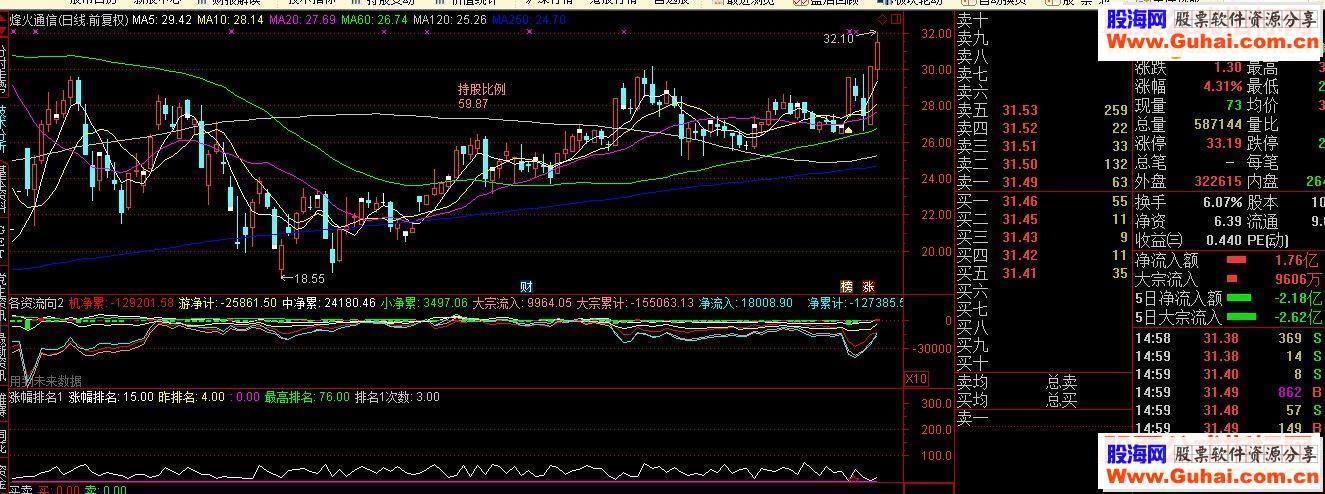Click the 总买 total buy label

coord(1062,400)
